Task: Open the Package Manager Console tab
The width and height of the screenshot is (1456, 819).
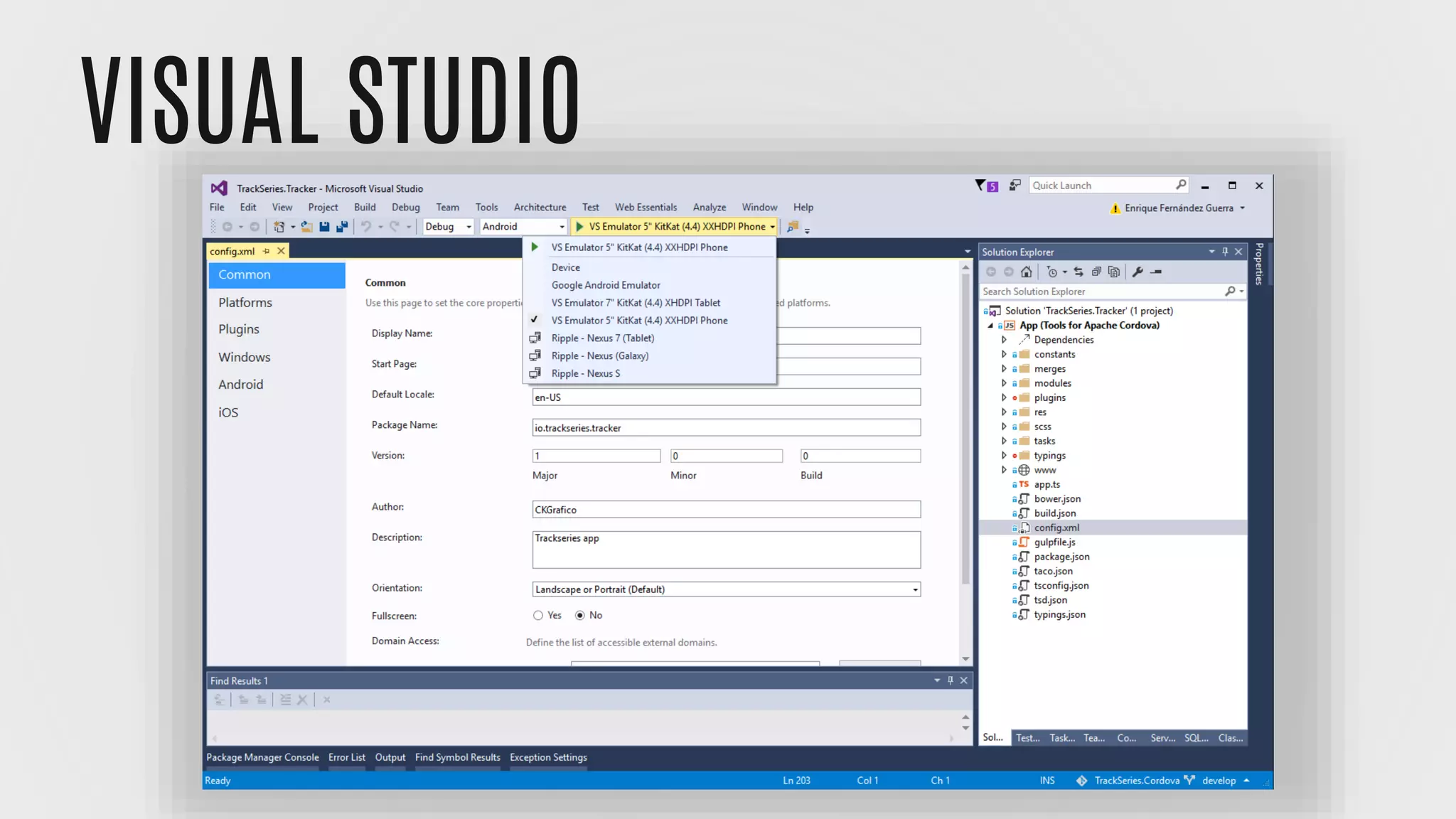Action: tap(262, 757)
